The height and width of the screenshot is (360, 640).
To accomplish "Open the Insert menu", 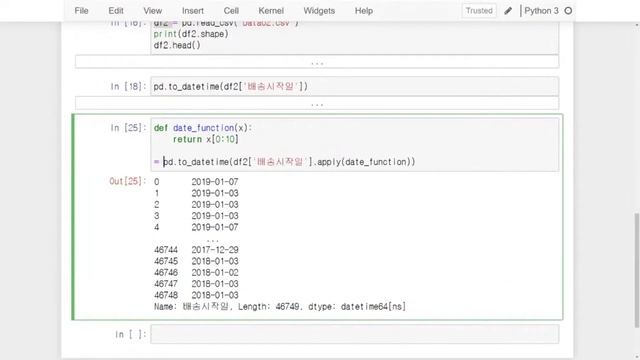I will point(193,11).
